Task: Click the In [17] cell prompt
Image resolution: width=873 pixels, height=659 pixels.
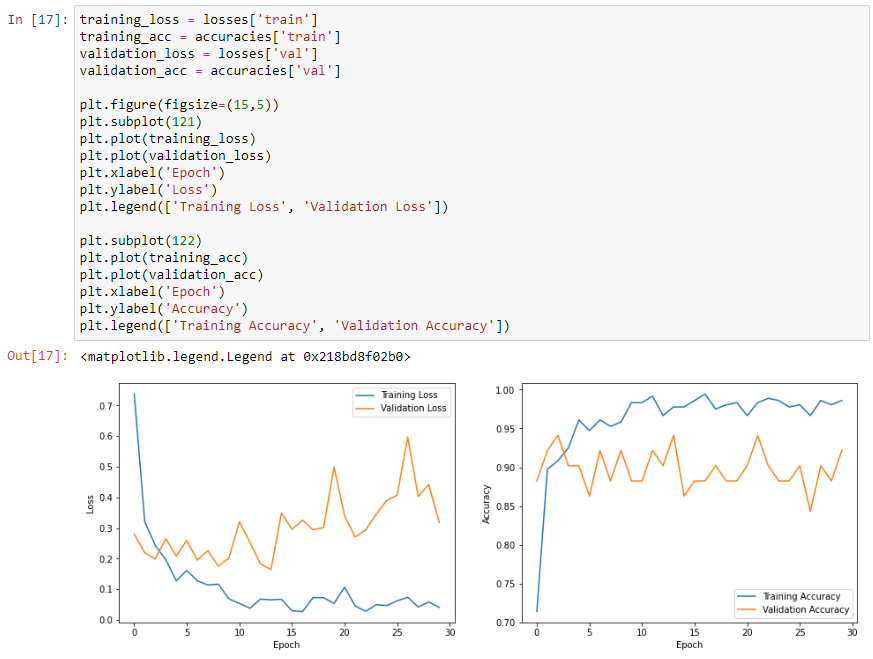Action: coord(38,20)
